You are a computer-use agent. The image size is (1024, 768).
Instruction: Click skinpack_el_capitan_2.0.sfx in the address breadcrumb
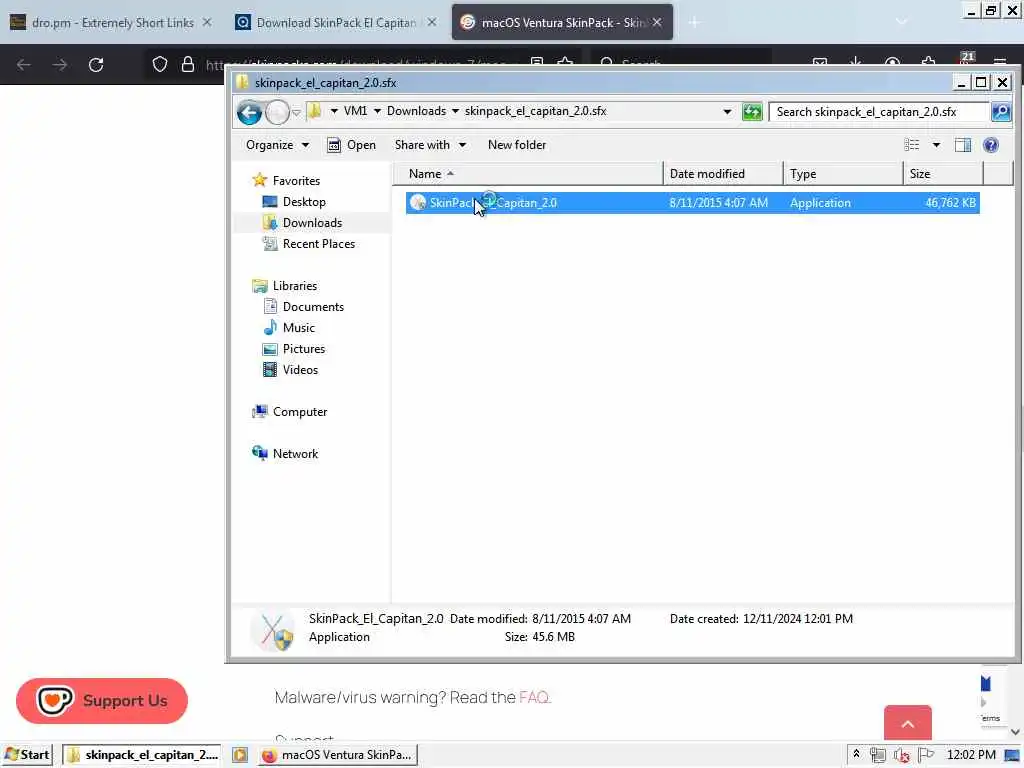[x=536, y=111]
